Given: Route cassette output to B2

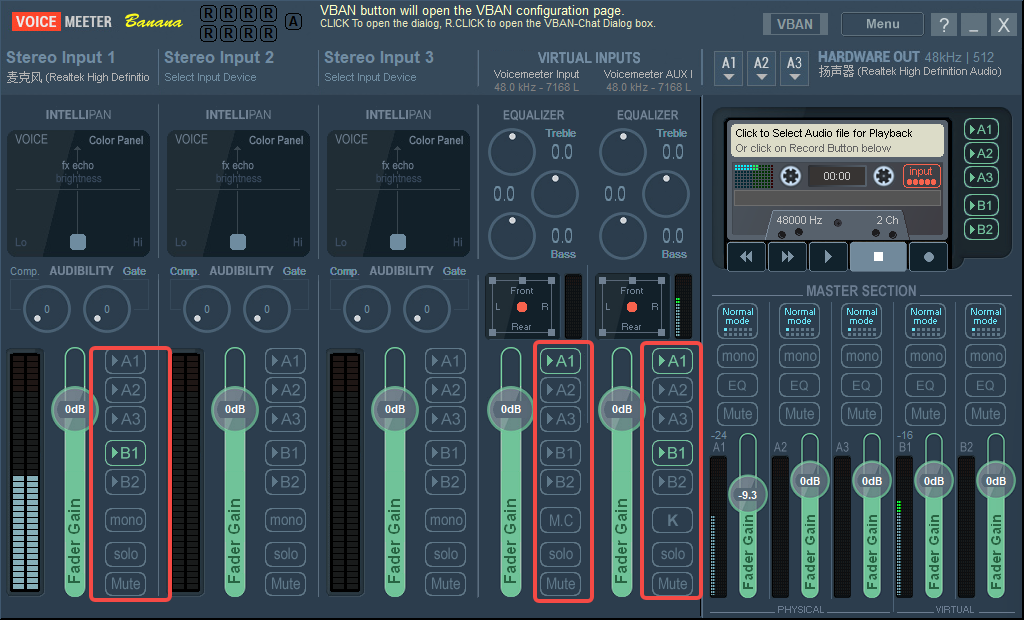Looking at the screenshot, I should tap(981, 229).
